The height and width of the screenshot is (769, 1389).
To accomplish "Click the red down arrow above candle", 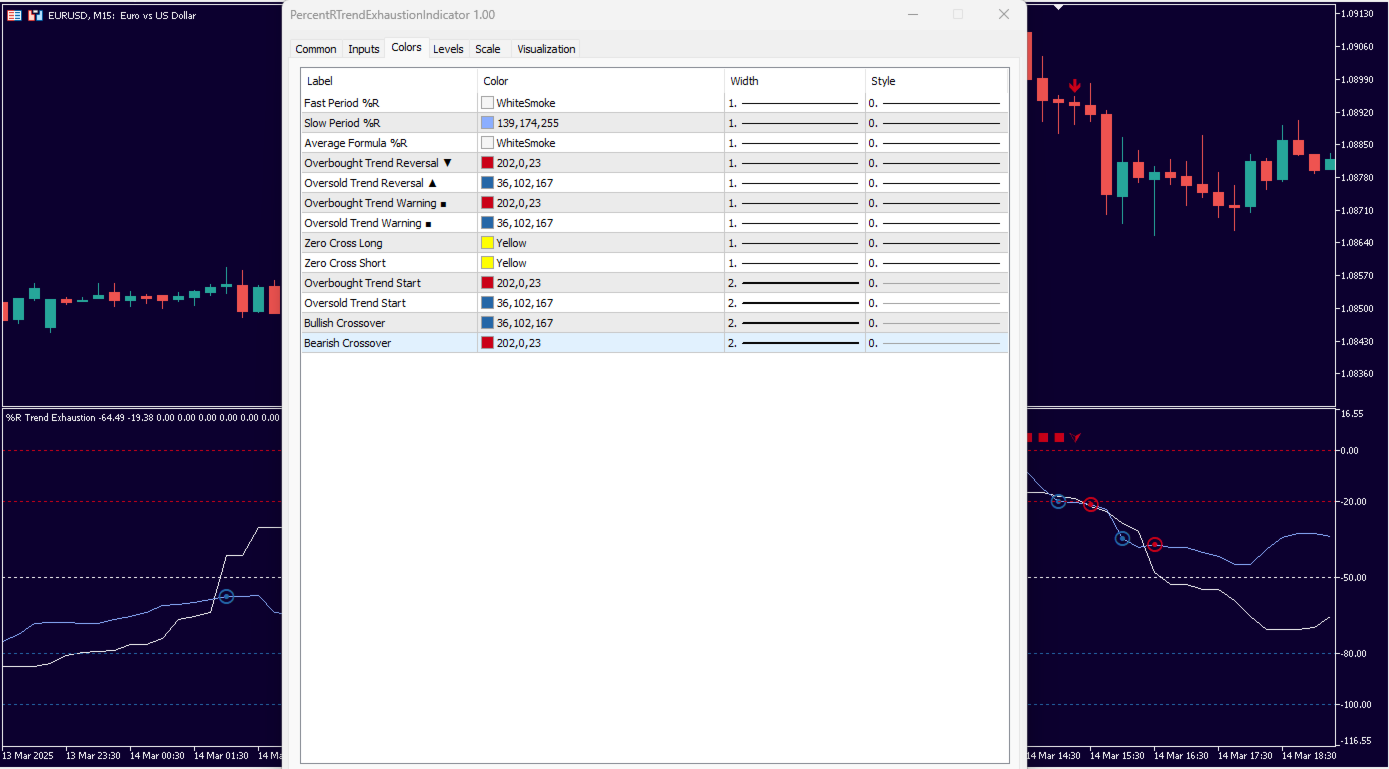I will click(1074, 86).
